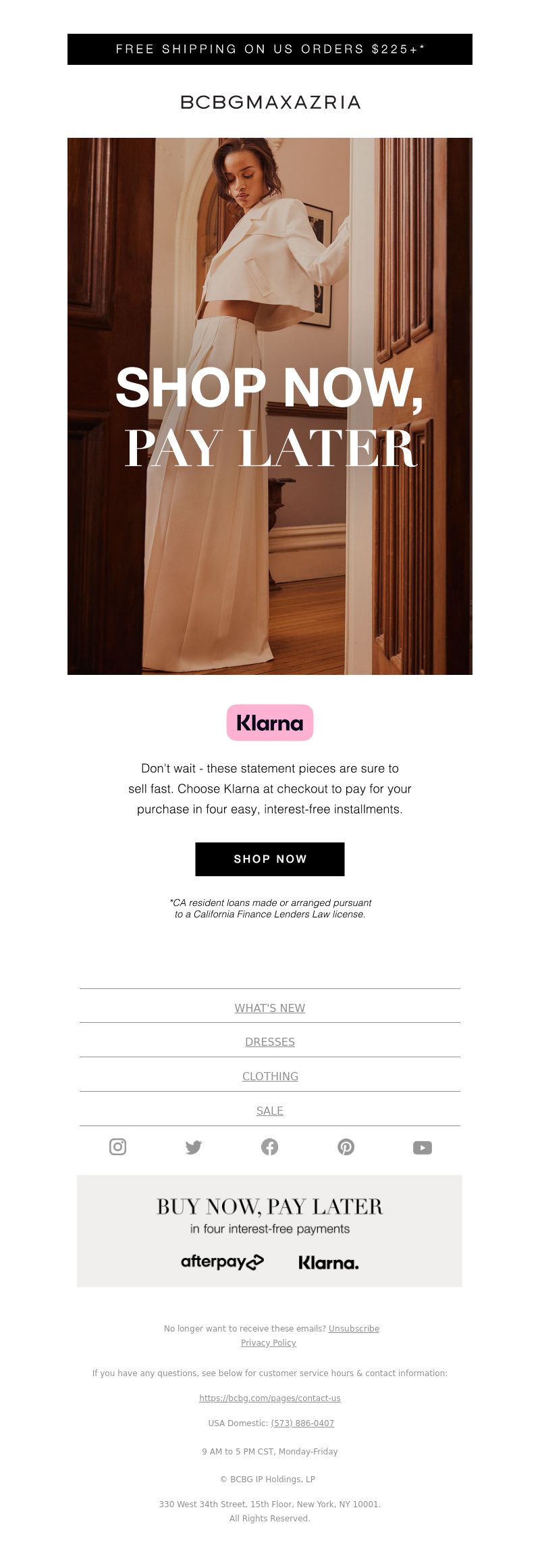The image size is (540, 1568).
Task: Click the BCBGMAXAZRIA brand logo
Action: tap(270, 102)
